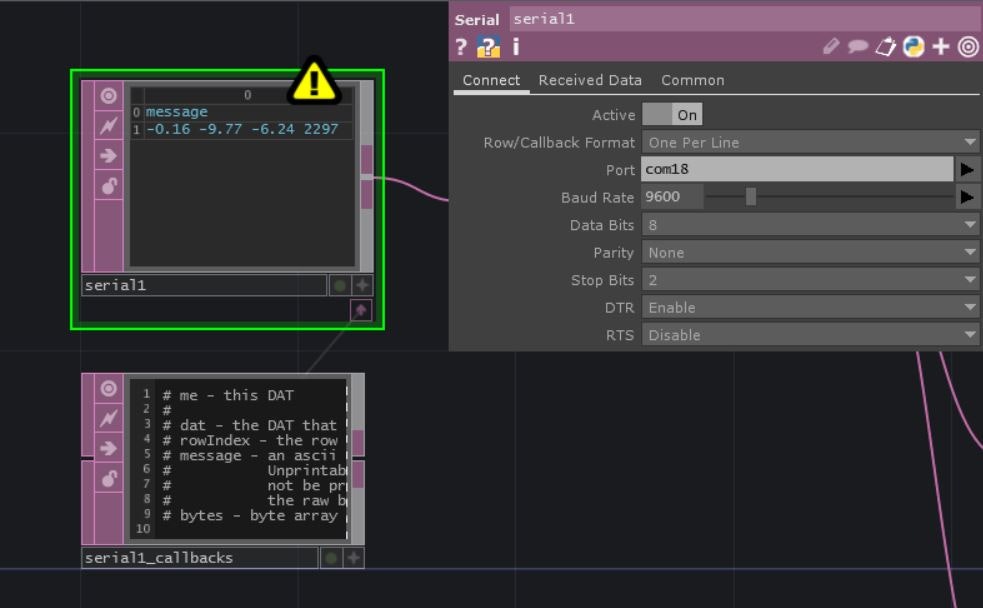Click Stop Bits parameter label
This screenshot has width=983, height=608.
pyautogui.click(x=602, y=280)
